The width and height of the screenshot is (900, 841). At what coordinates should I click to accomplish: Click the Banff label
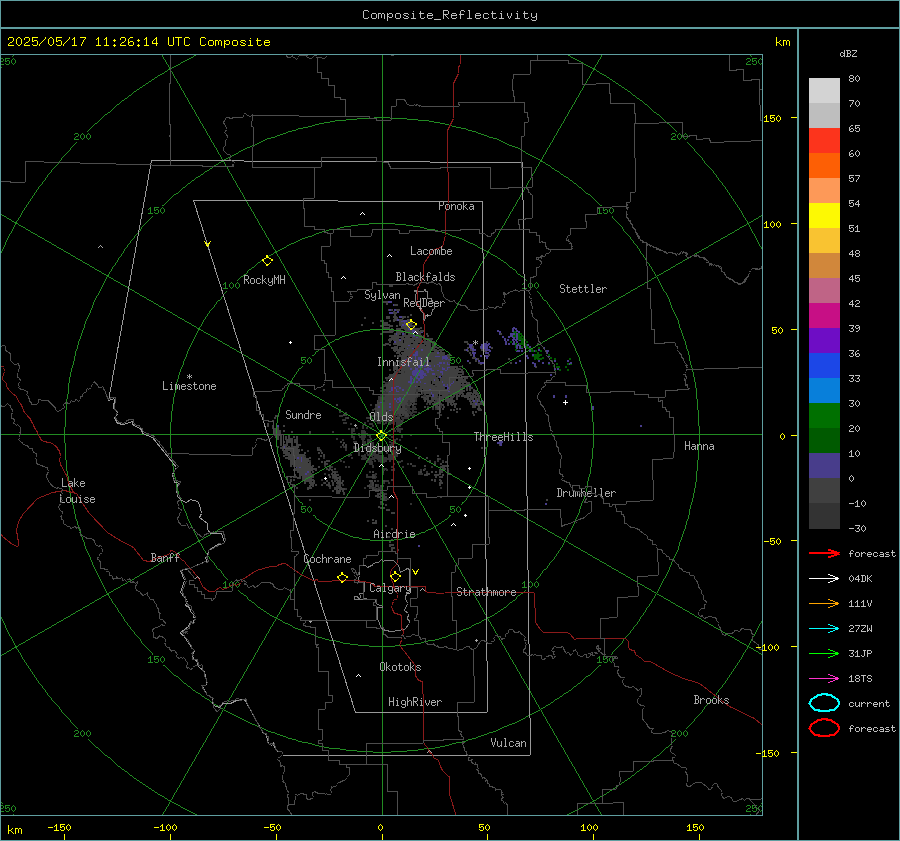165,557
